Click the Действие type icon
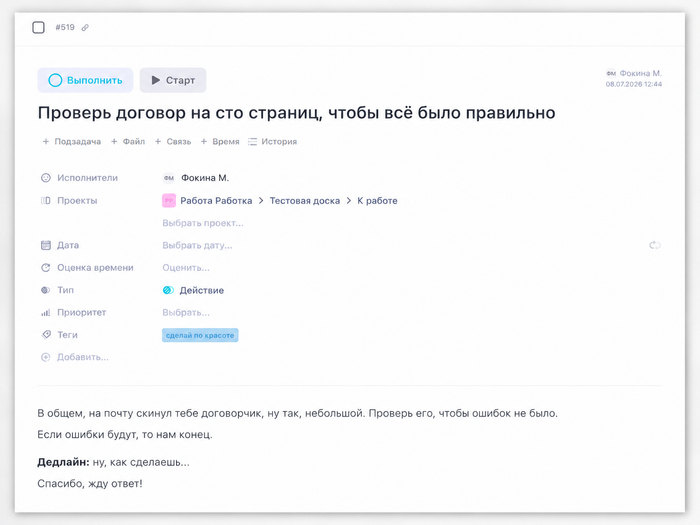The width and height of the screenshot is (700, 525). [x=168, y=290]
